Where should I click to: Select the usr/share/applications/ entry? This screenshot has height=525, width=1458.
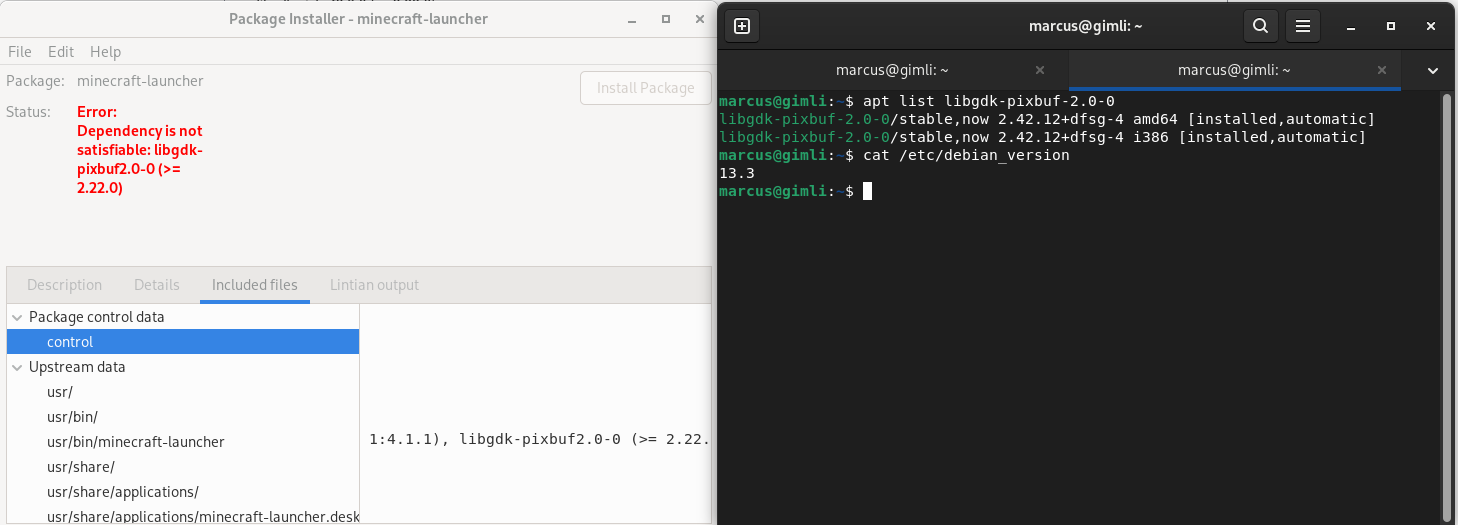tap(123, 492)
